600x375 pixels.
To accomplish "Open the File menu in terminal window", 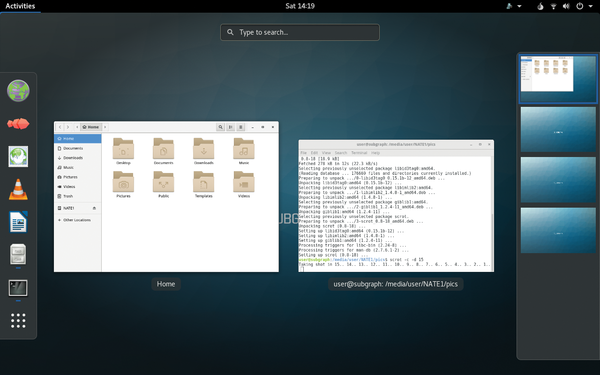I will (304, 153).
